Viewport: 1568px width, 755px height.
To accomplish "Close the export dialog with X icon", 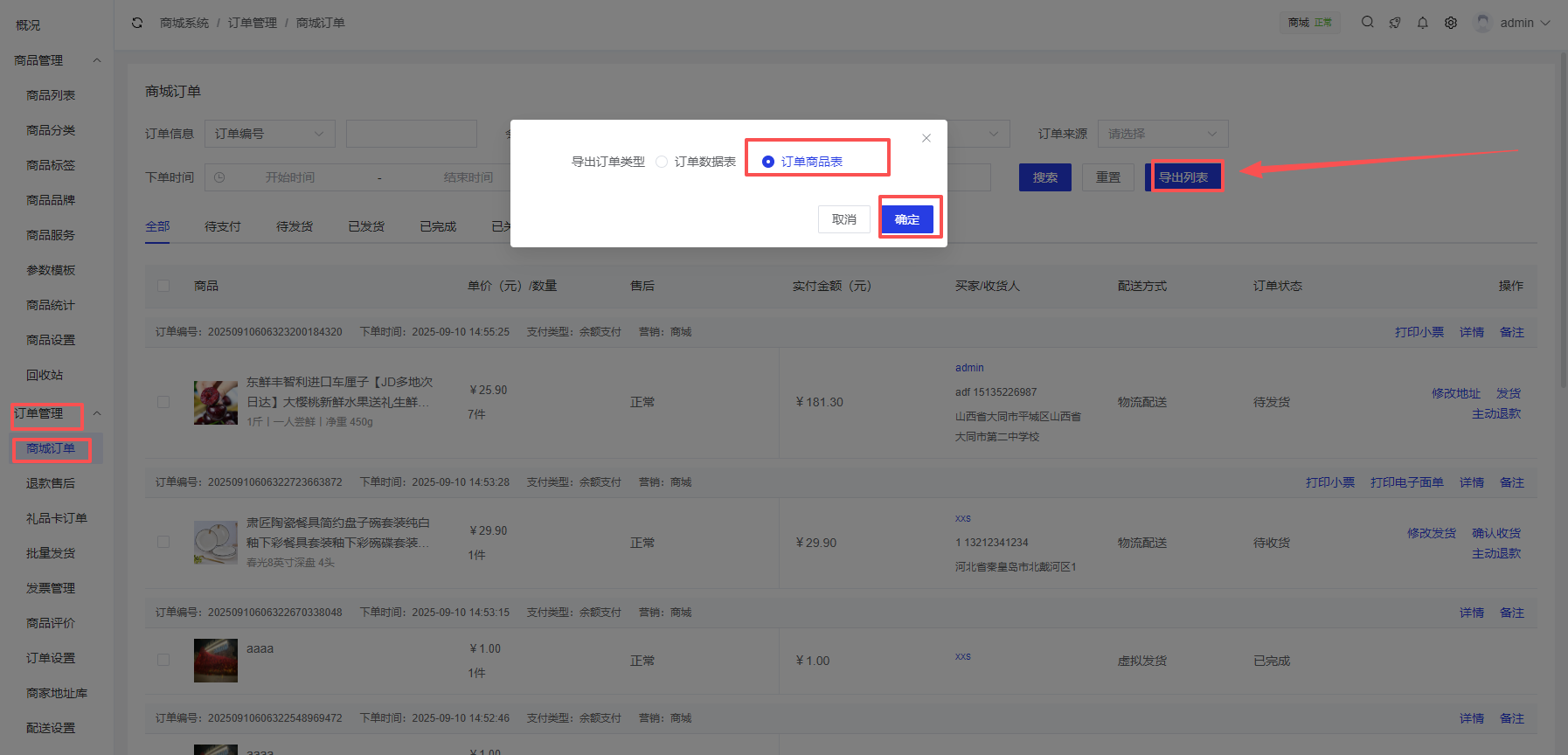I will pos(926,138).
